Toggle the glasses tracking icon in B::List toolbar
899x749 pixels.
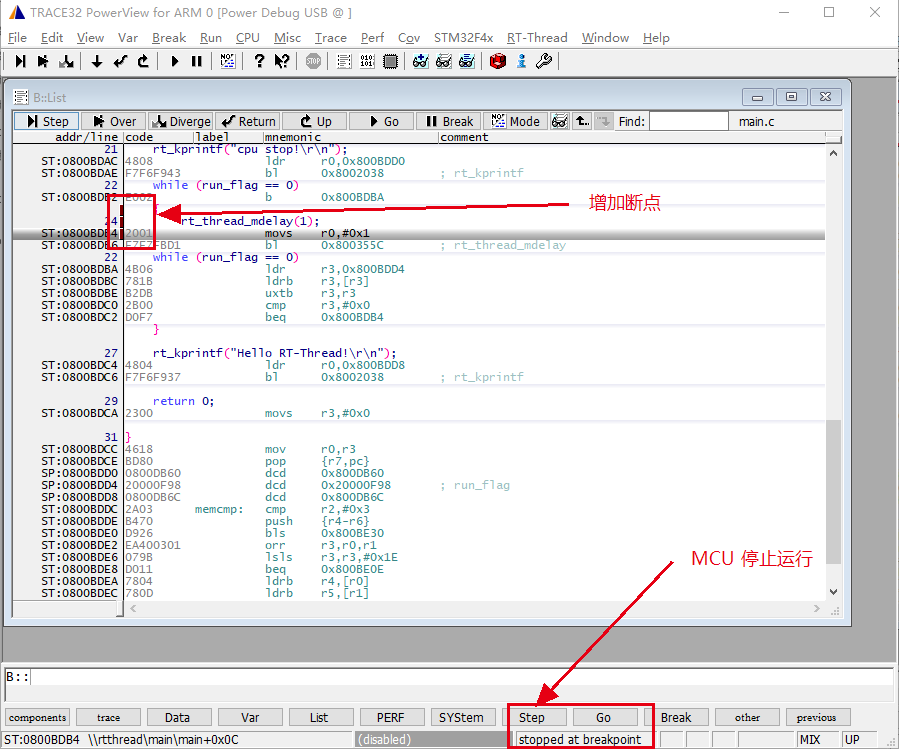[559, 121]
